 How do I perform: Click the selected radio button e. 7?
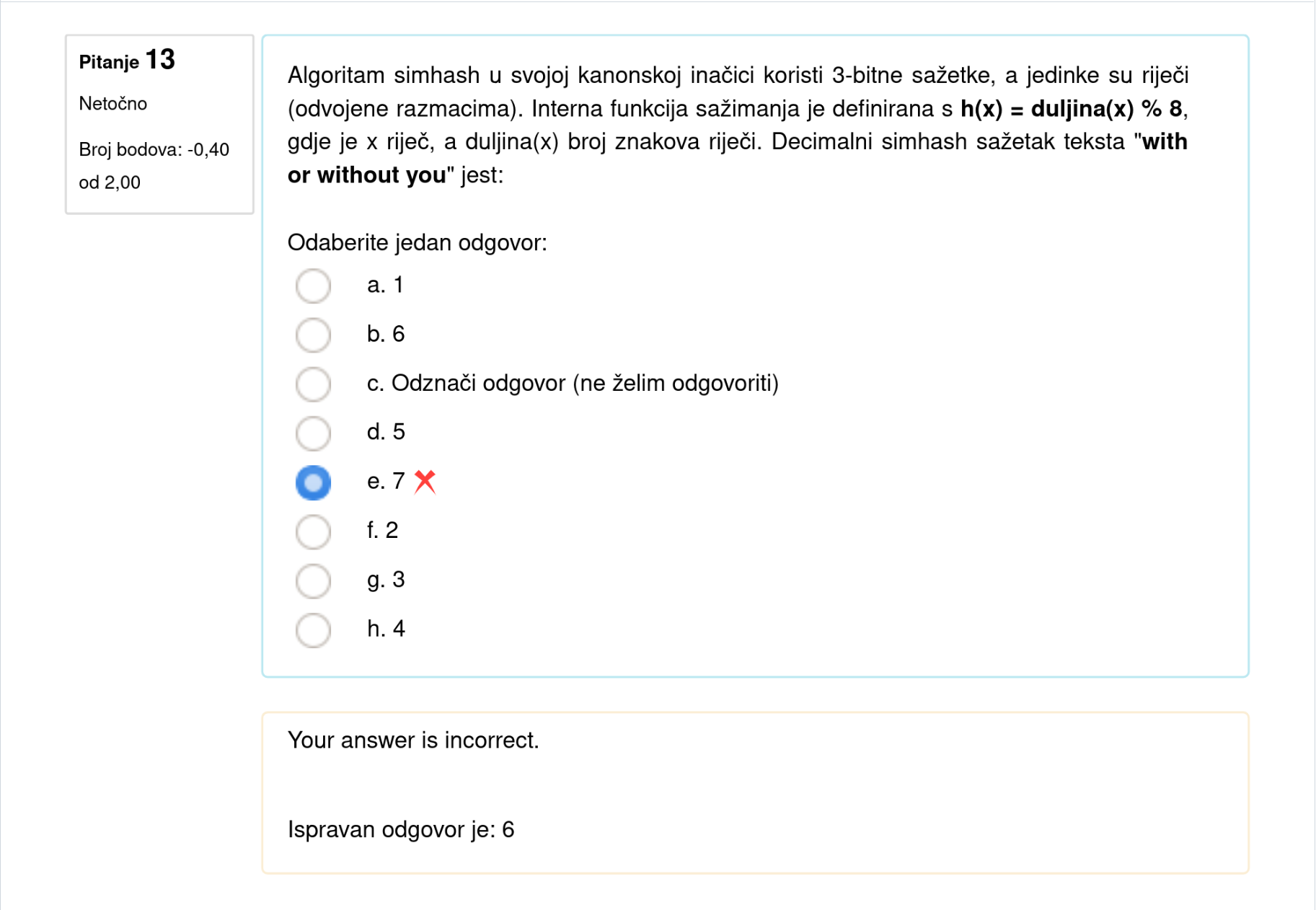[313, 482]
